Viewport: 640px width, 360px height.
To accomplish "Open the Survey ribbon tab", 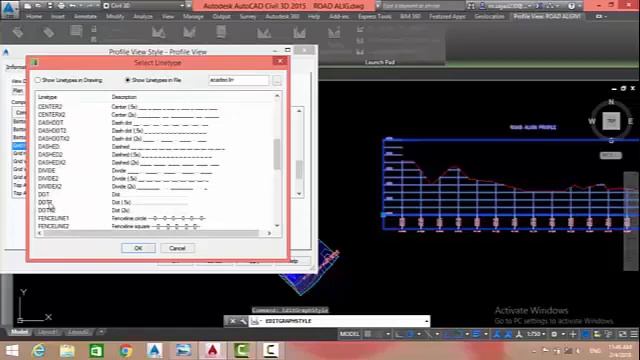I will click(248, 16).
